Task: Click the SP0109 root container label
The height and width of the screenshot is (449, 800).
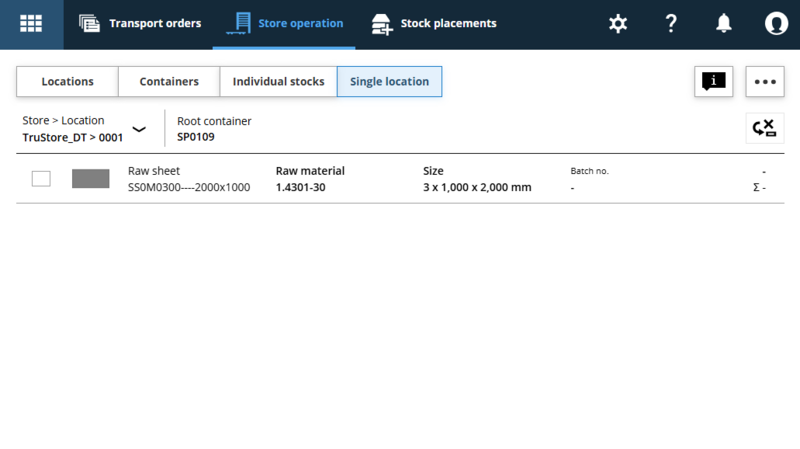Action: [196, 137]
